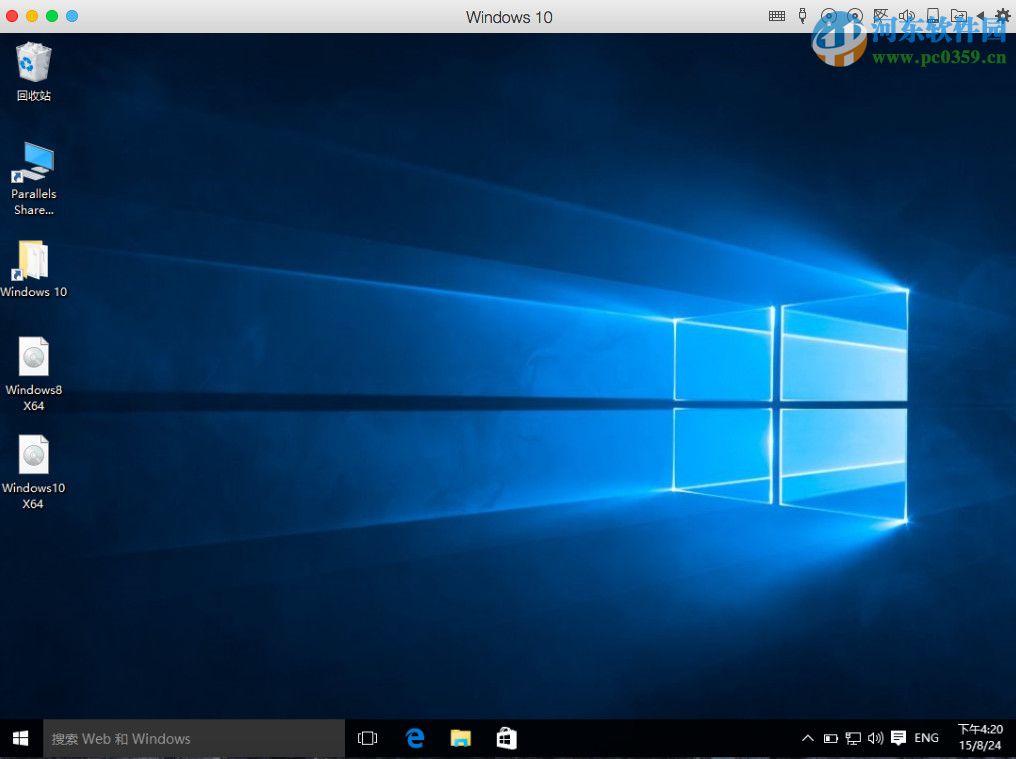The width and height of the screenshot is (1016, 759).
Task: Toggle the network status tray icon
Action: 853,738
